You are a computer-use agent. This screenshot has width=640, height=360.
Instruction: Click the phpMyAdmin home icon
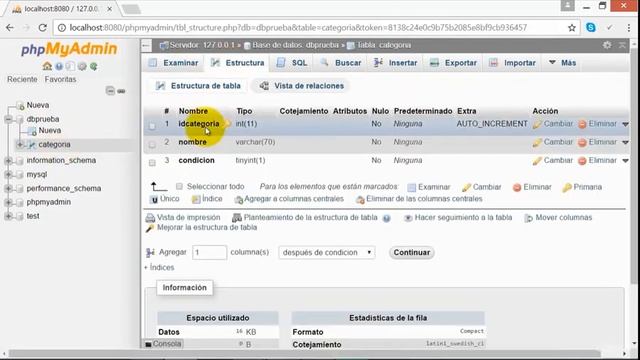(x=47, y=66)
